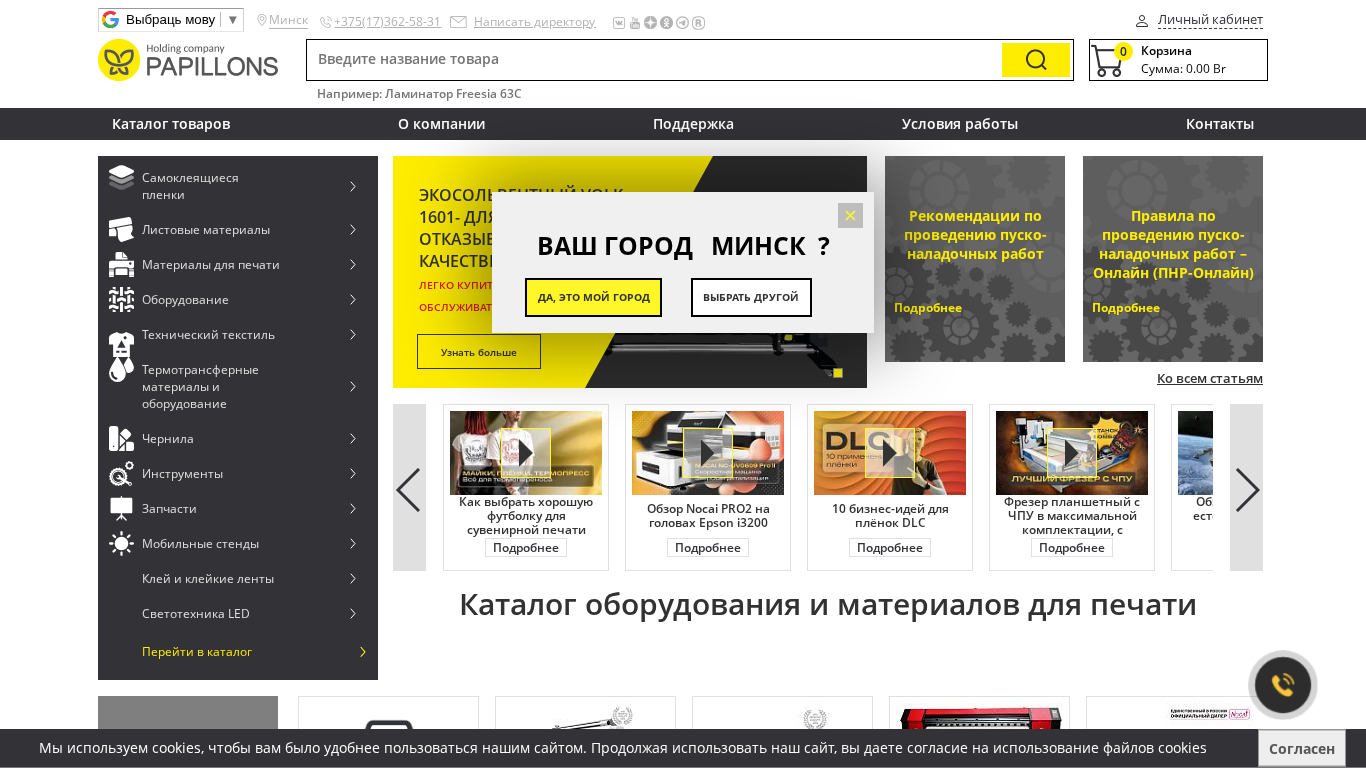1366x768 pixels.
Task: Choose the Выбрать другой city button
Action: [x=751, y=297]
